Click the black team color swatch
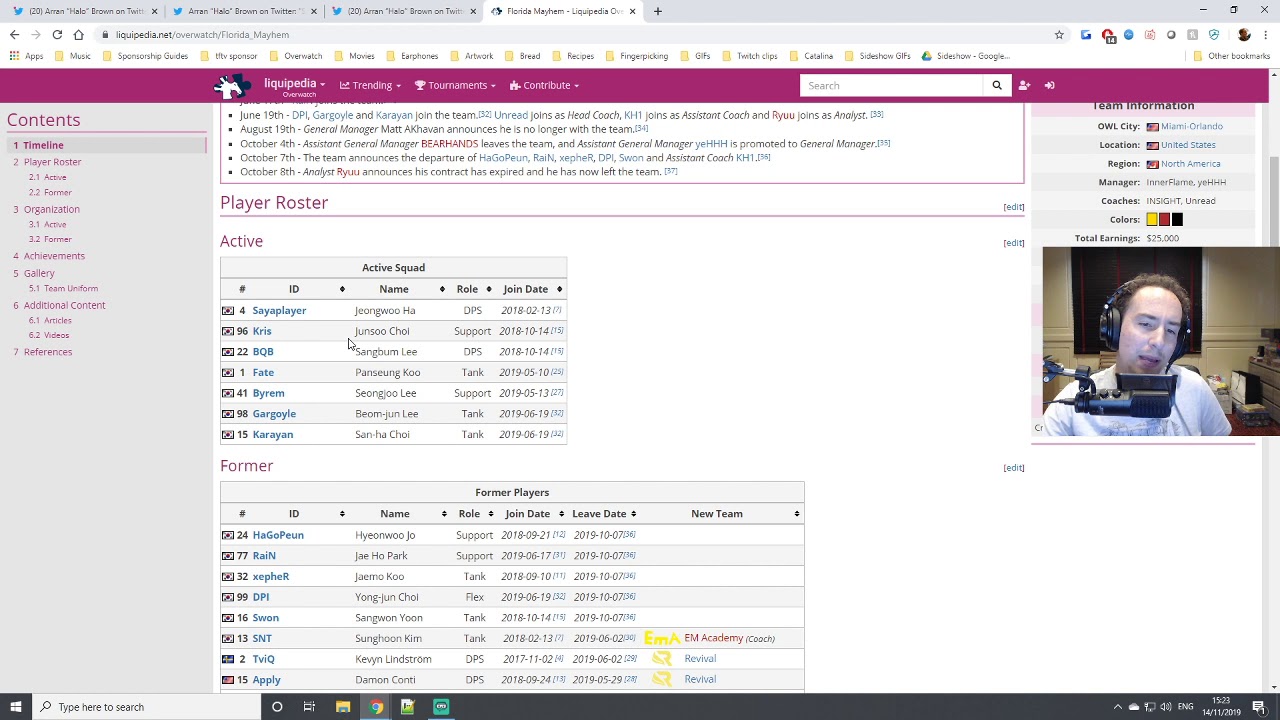 (1177, 220)
